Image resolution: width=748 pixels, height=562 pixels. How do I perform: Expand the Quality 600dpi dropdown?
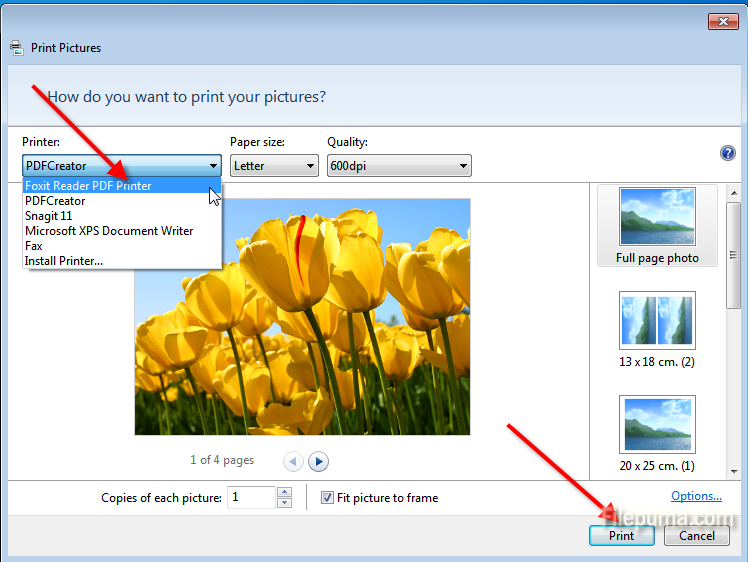399,166
